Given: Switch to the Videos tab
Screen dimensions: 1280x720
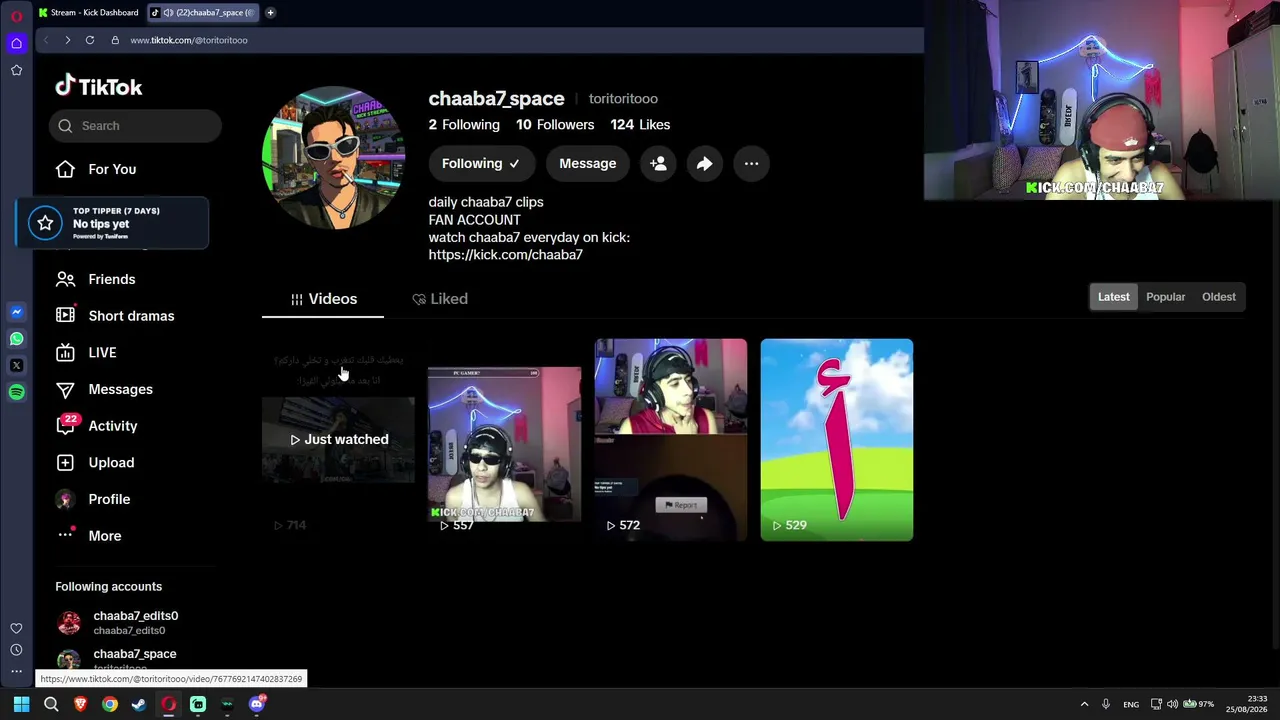Looking at the screenshot, I should point(323,299).
